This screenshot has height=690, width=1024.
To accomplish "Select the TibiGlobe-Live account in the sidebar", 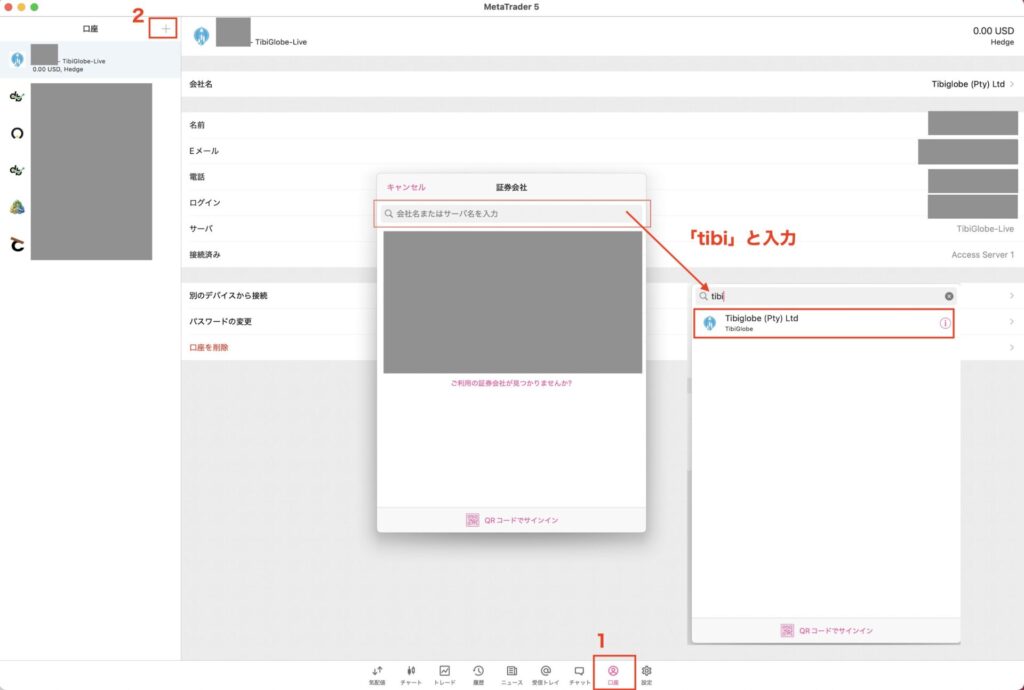I will (x=90, y=60).
